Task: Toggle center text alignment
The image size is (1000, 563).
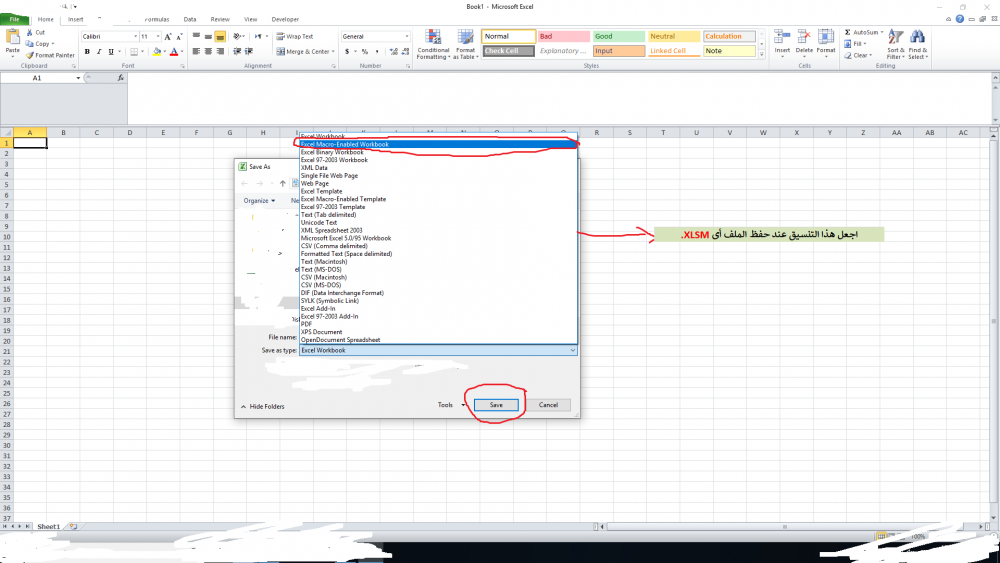Action: click(x=208, y=52)
